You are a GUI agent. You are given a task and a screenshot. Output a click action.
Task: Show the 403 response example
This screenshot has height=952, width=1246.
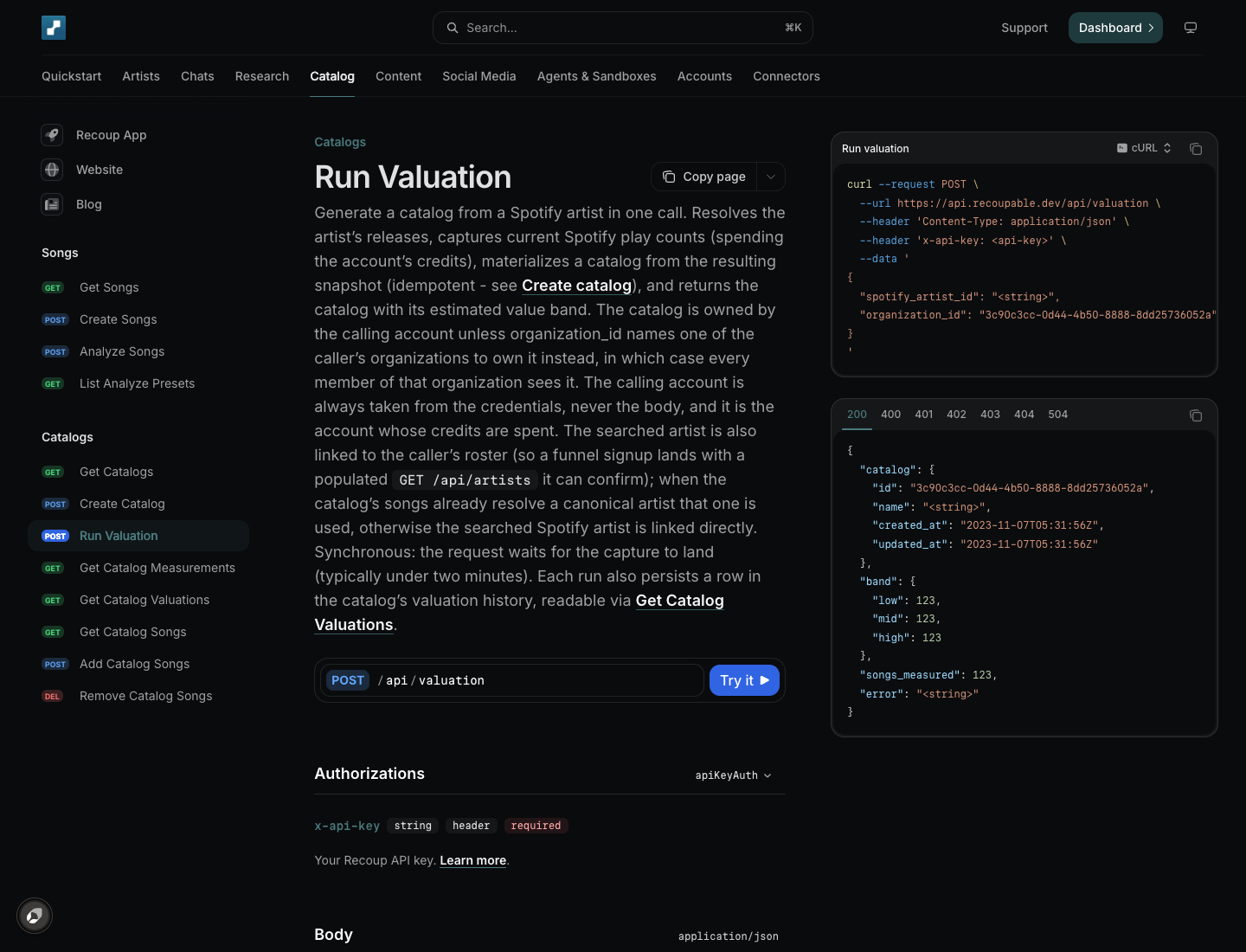pos(991,415)
